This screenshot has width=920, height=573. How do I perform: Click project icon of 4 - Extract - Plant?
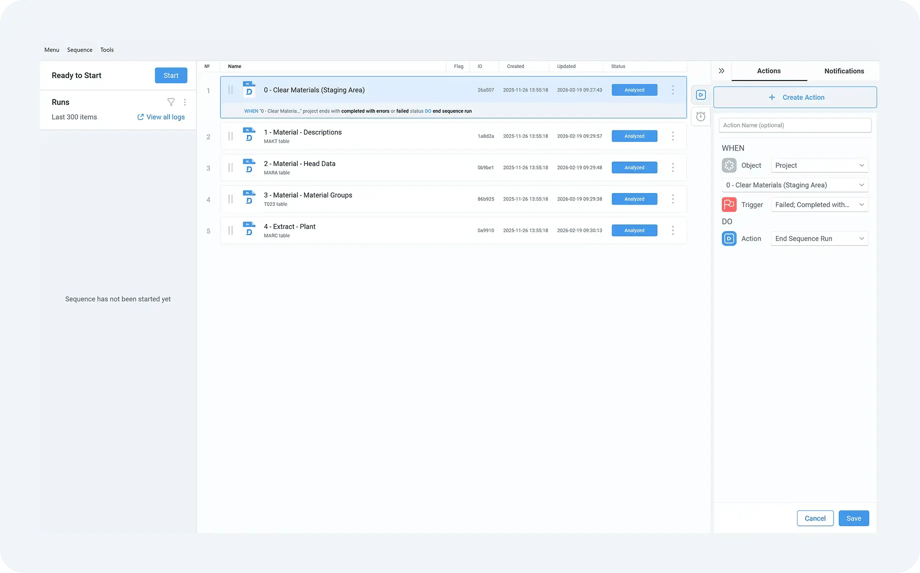pyautogui.click(x=249, y=230)
